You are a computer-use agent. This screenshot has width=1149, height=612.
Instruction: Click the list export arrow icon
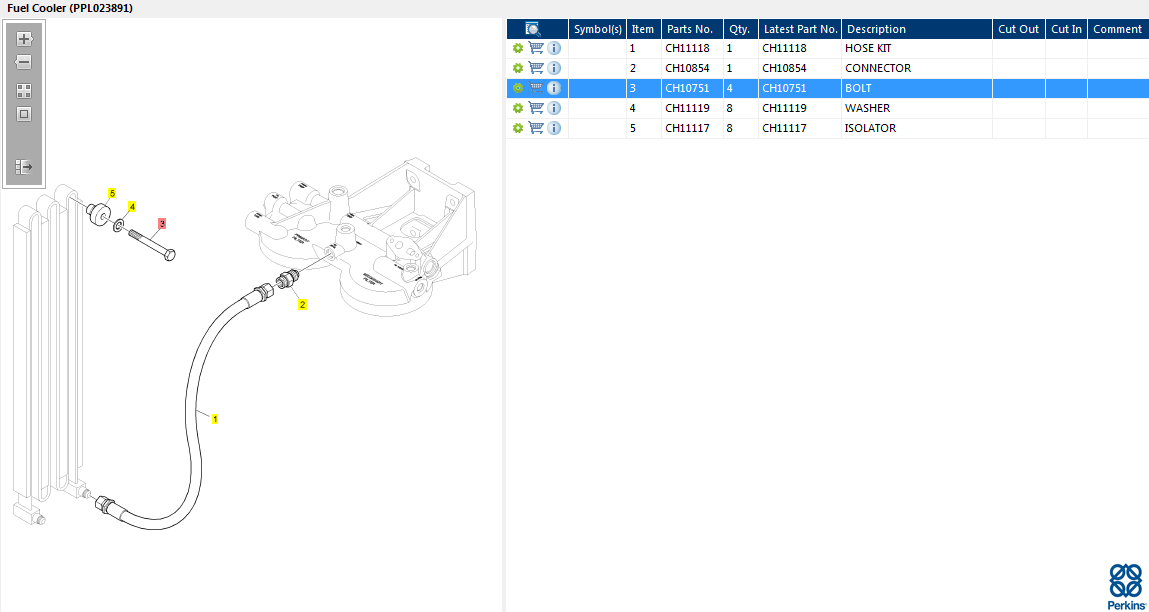tap(24, 167)
